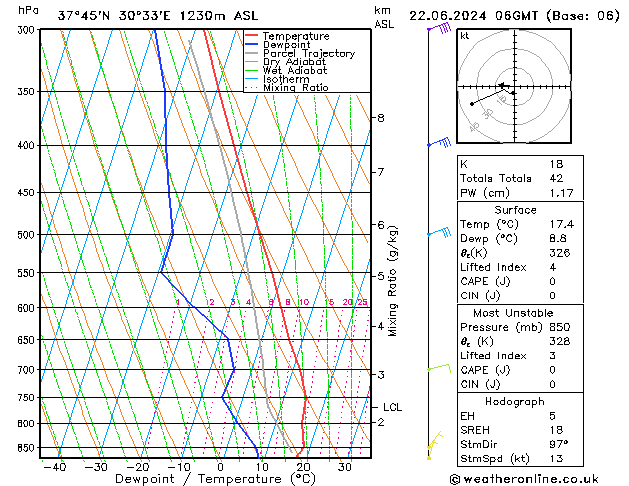Click the yellow-green wind barb near 700 hPa
The width and height of the screenshot is (629, 486).
pos(439,369)
